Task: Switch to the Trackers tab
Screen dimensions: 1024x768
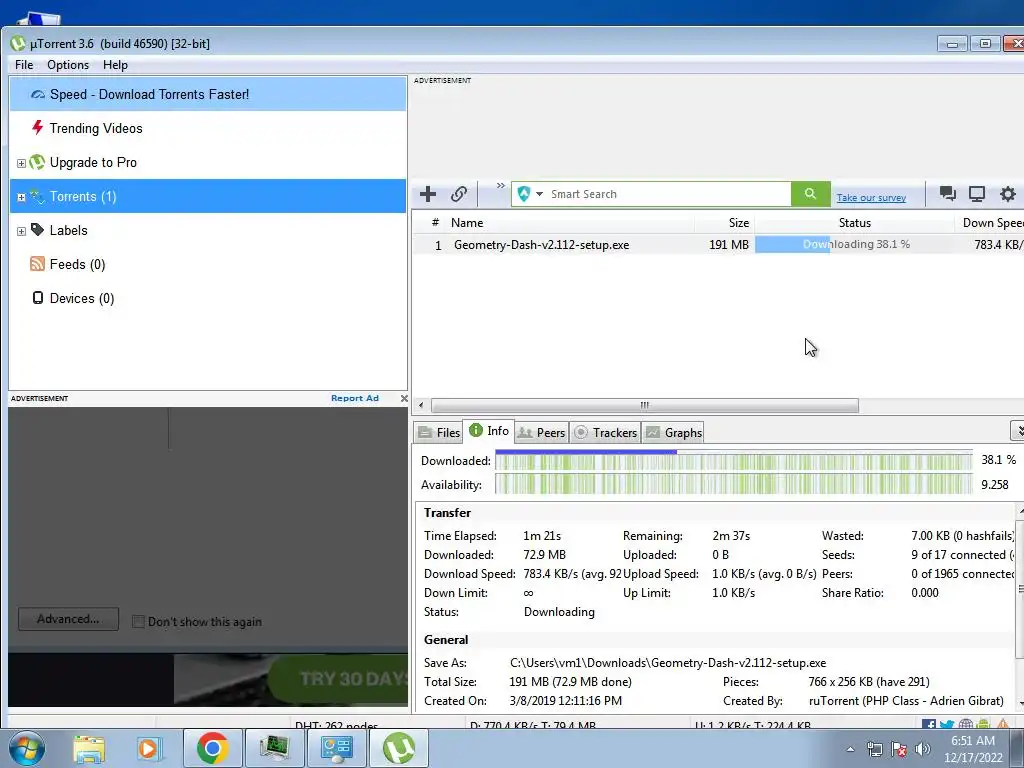Action: click(x=605, y=432)
